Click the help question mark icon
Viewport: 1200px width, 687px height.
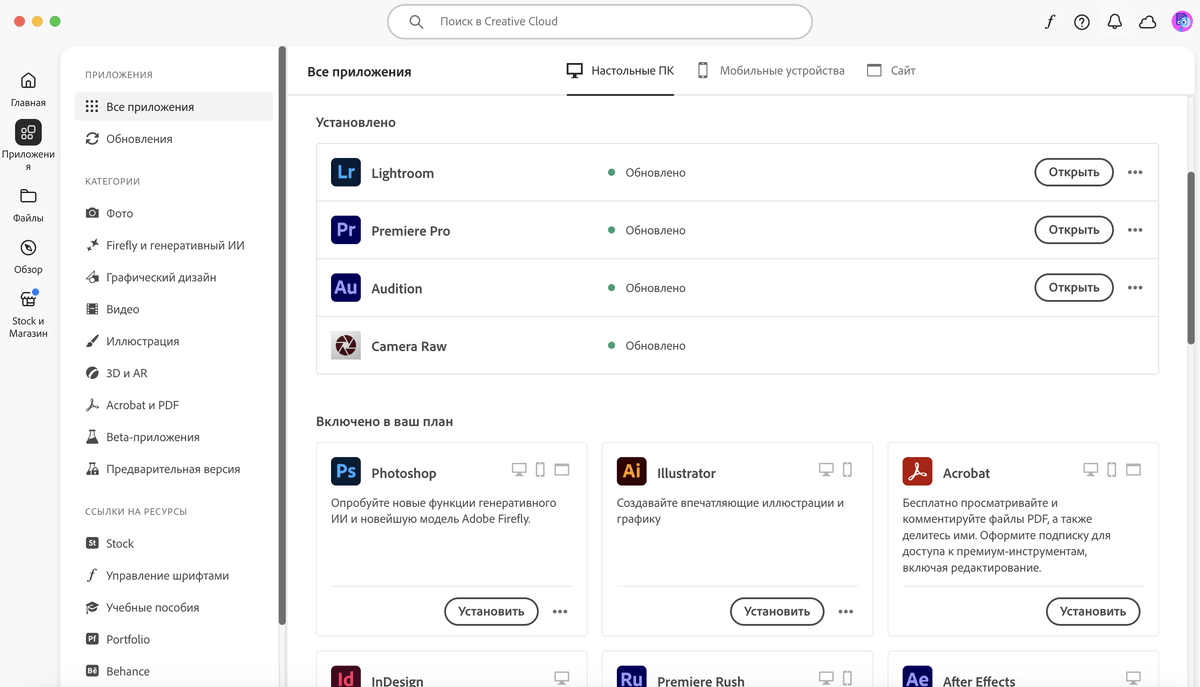(1081, 20)
